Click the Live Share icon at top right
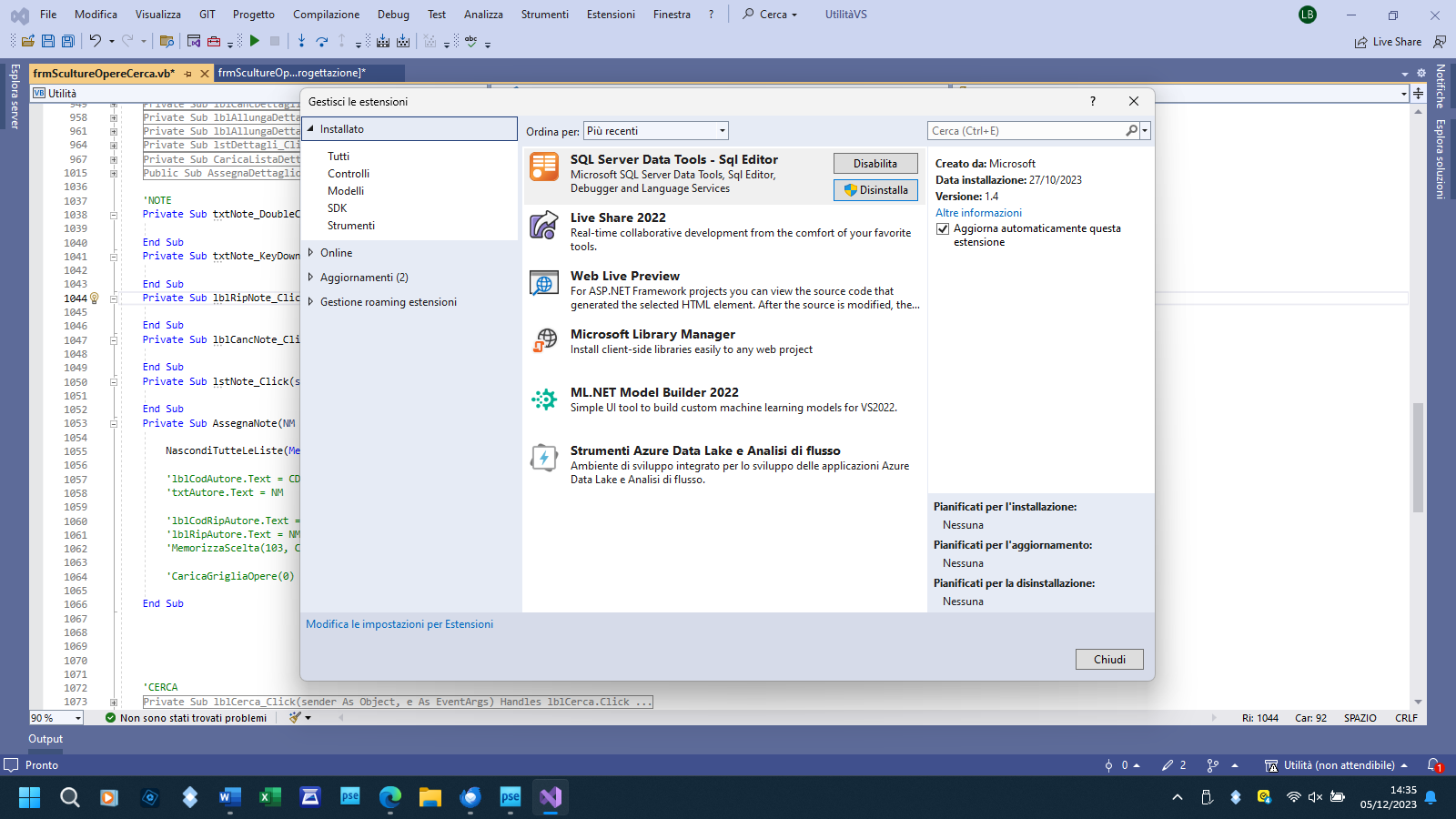This screenshot has height=819, width=1456. [x=1360, y=42]
